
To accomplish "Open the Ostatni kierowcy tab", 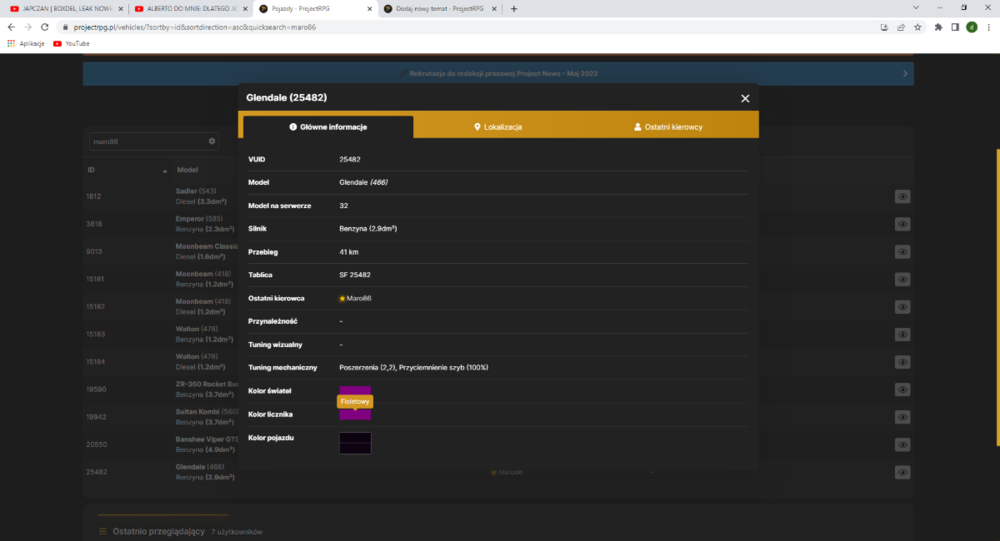I will click(668, 127).
